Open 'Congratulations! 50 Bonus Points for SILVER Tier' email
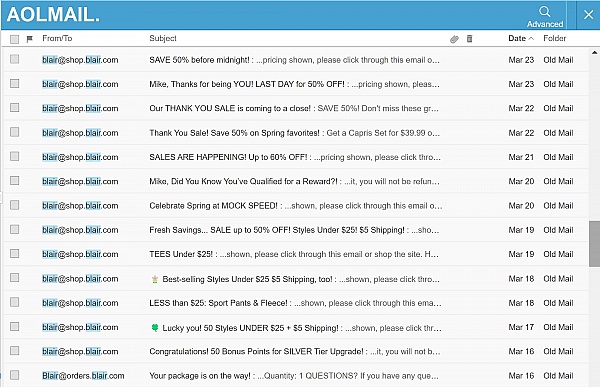Viewport: 600px width, 387px height. click(295, 351)
